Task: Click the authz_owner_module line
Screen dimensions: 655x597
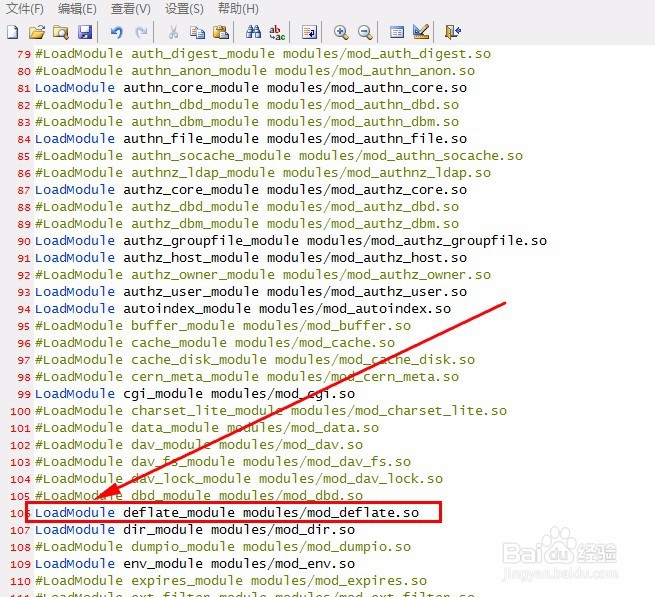Action: click(263, 274)
